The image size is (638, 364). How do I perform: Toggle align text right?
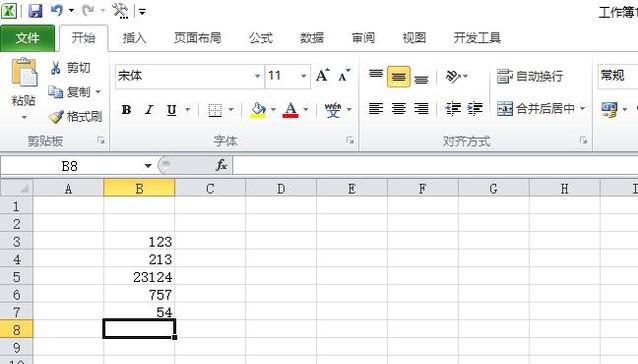(x=422, y=109)
